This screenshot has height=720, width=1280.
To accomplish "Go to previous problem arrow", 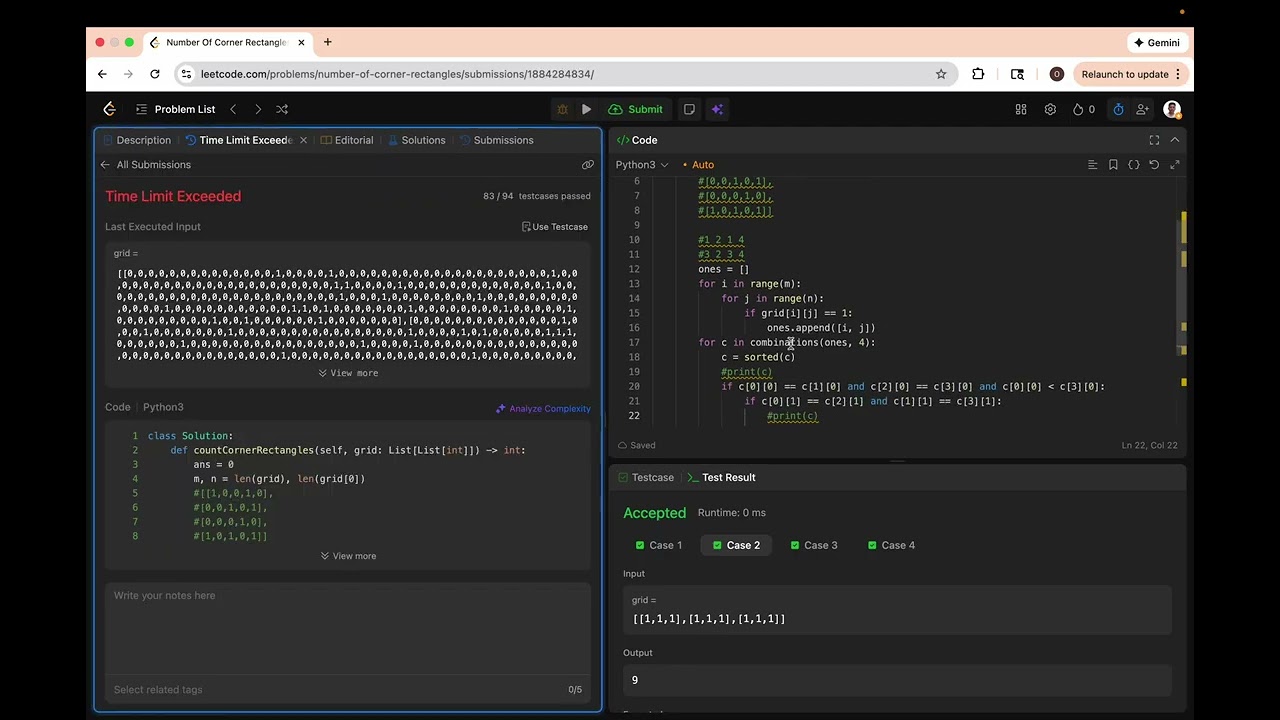I will (x=233, y=109).
